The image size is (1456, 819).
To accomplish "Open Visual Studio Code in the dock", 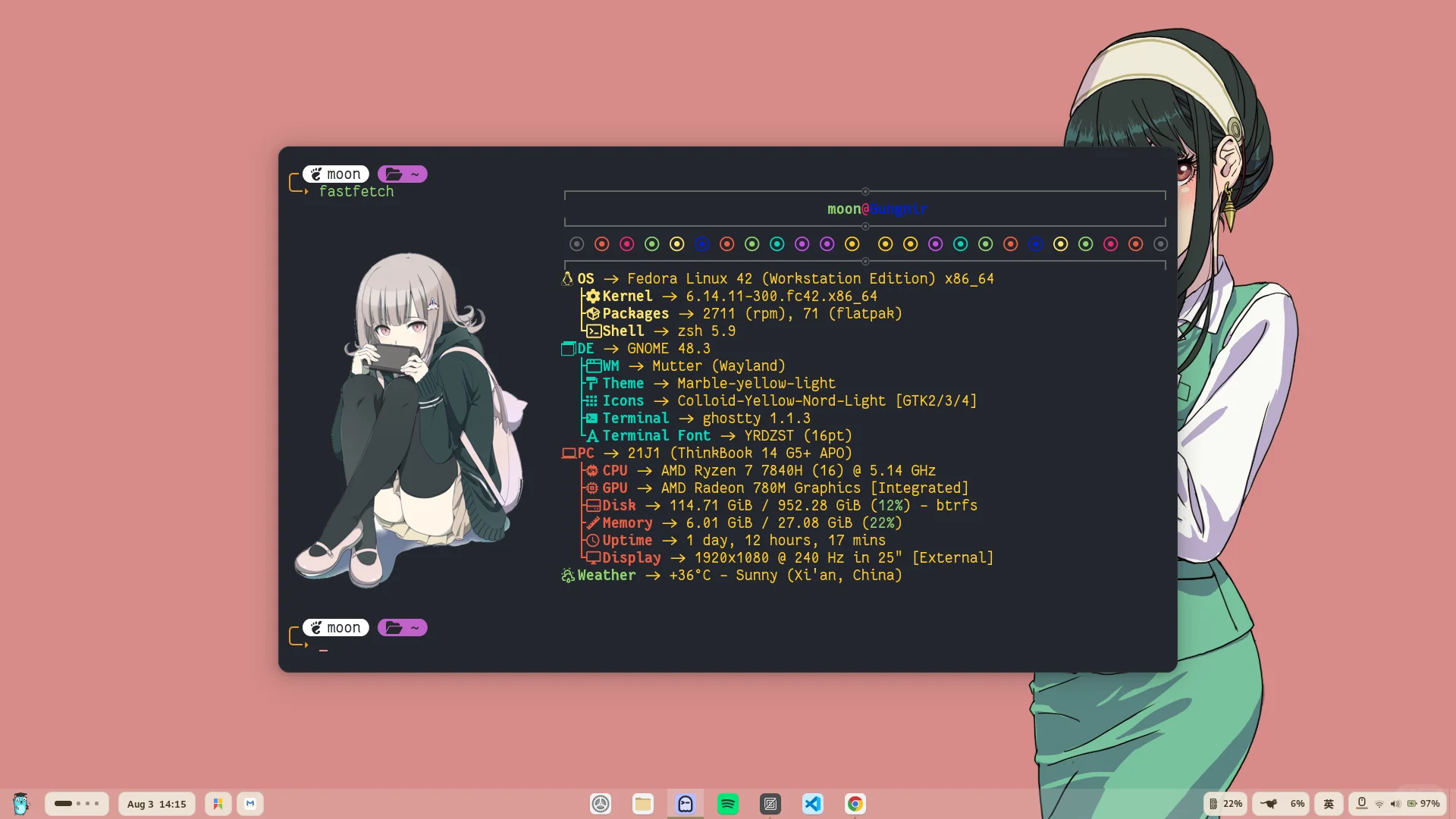I will point(812,803).
